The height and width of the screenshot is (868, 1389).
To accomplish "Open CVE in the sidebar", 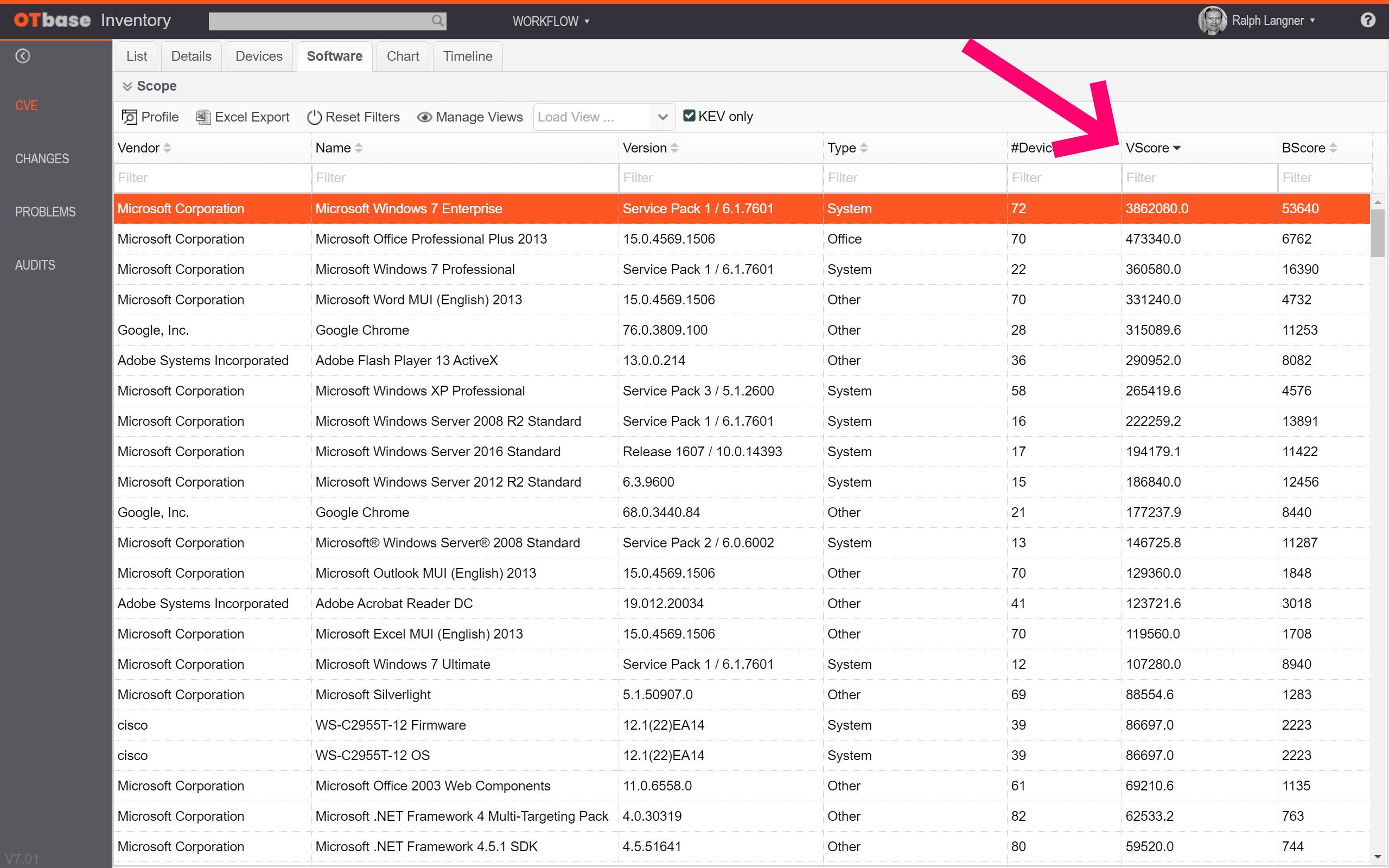I will pos(27,106).
